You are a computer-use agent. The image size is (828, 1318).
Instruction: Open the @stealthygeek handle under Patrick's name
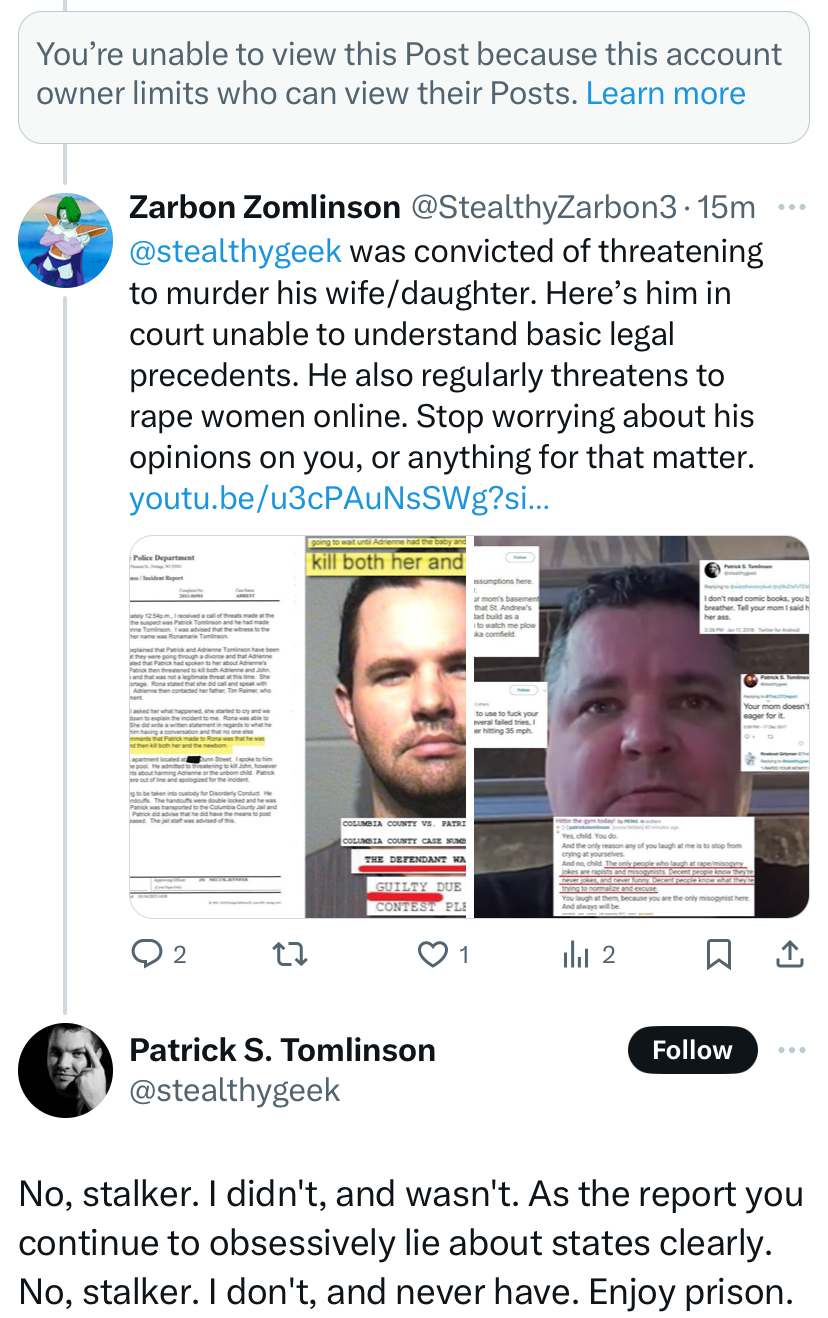(x=235, y=1090)
